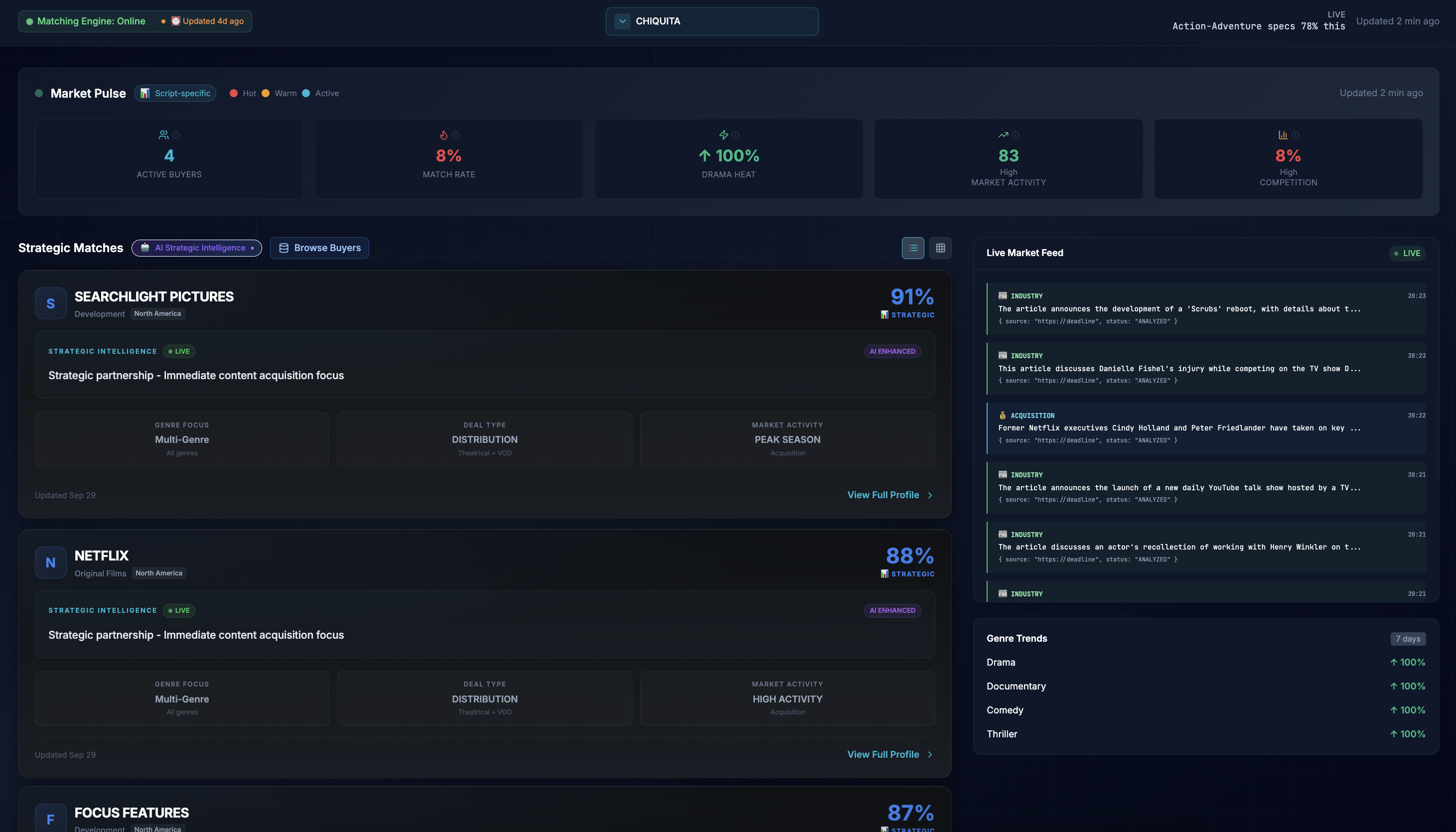
Task: Click the Hot red legend dot
Action: 233,93
